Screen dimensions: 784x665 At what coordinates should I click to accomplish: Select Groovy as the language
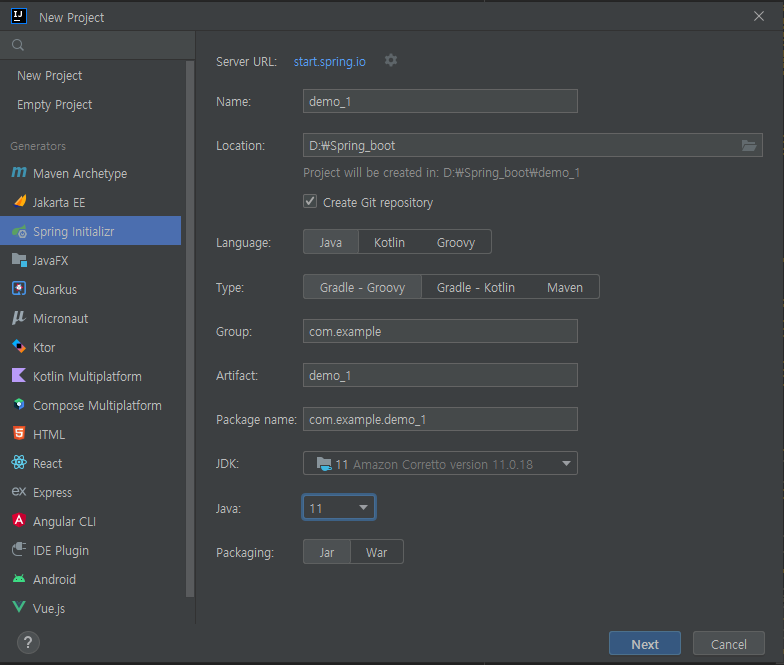[x=456, y=242]
